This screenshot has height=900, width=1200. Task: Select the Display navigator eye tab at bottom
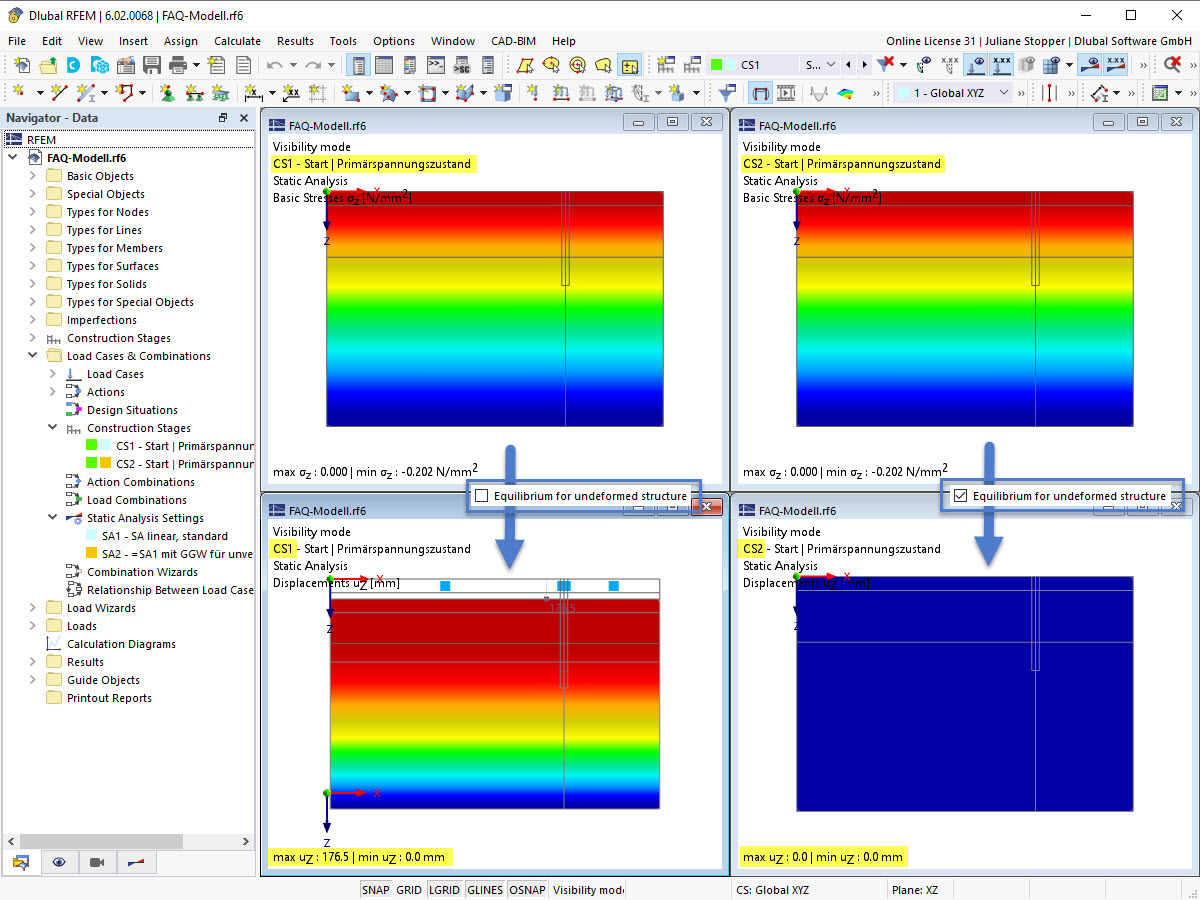pyautogui.click(x=59, y=862)
